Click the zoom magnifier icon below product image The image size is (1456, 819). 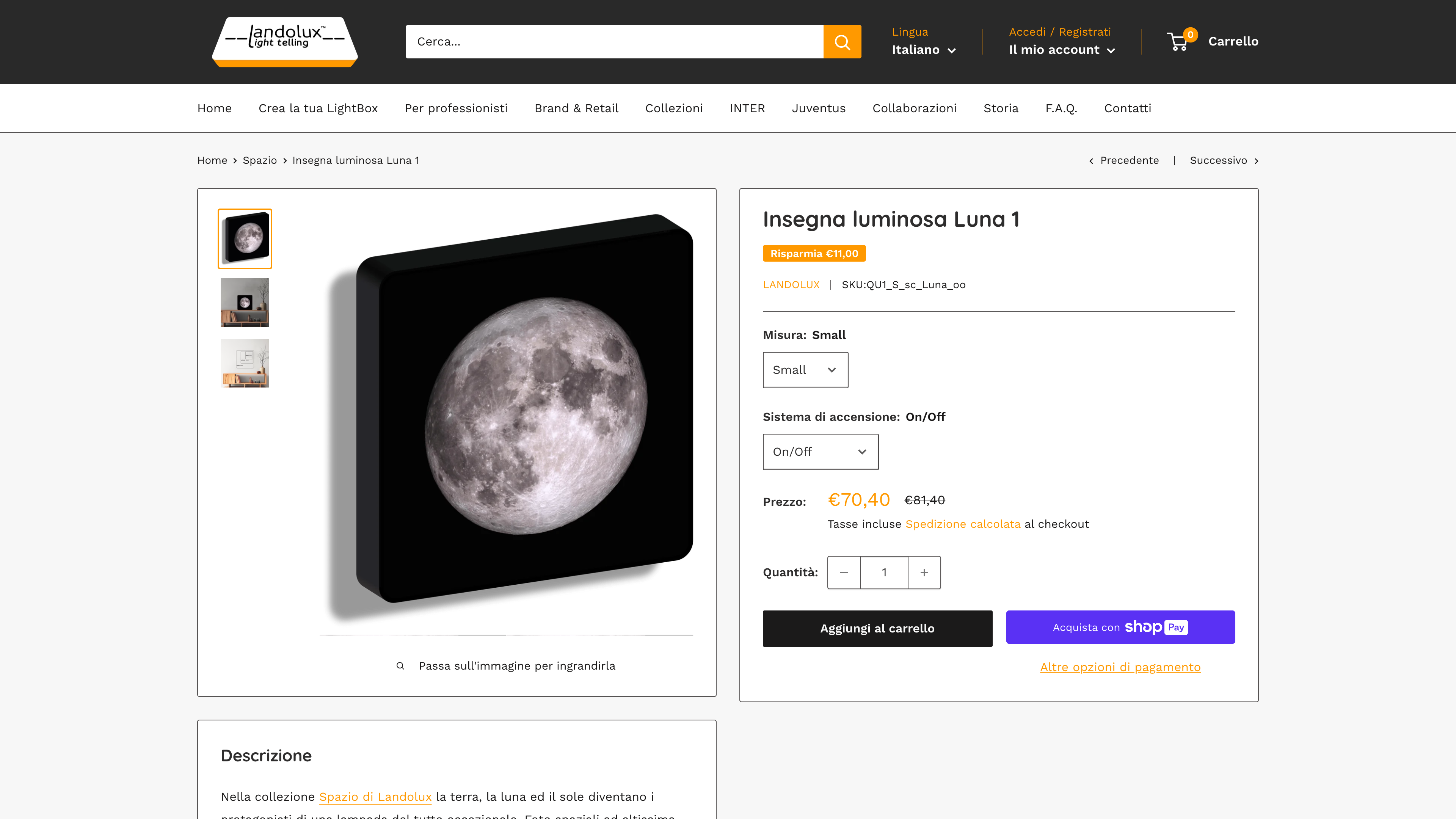coord(400,665)
